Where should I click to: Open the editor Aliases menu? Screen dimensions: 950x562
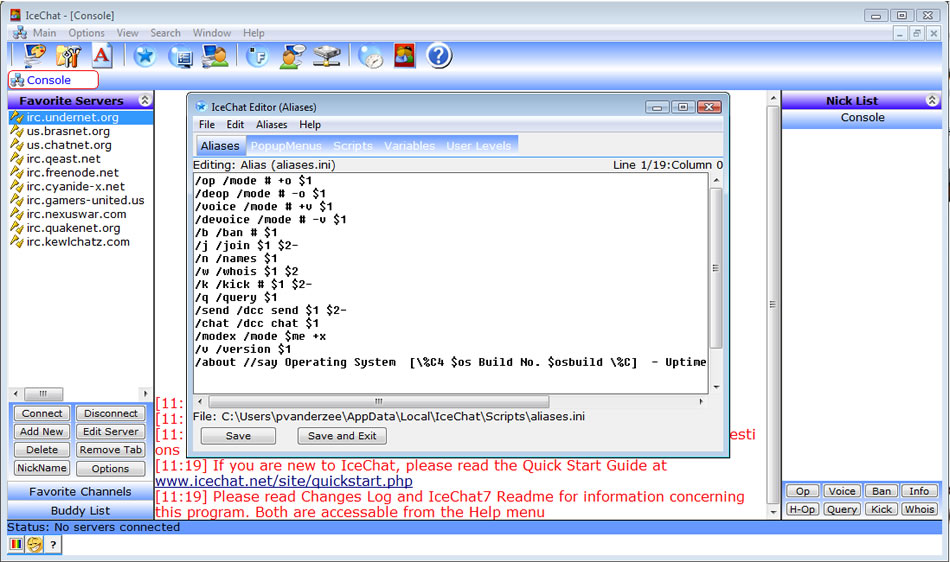(x=271, y=124)
